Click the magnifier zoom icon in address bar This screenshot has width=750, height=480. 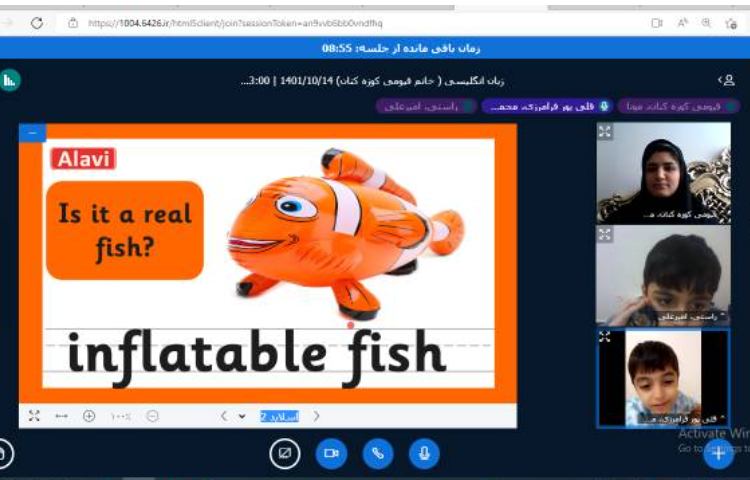[706, 22]
